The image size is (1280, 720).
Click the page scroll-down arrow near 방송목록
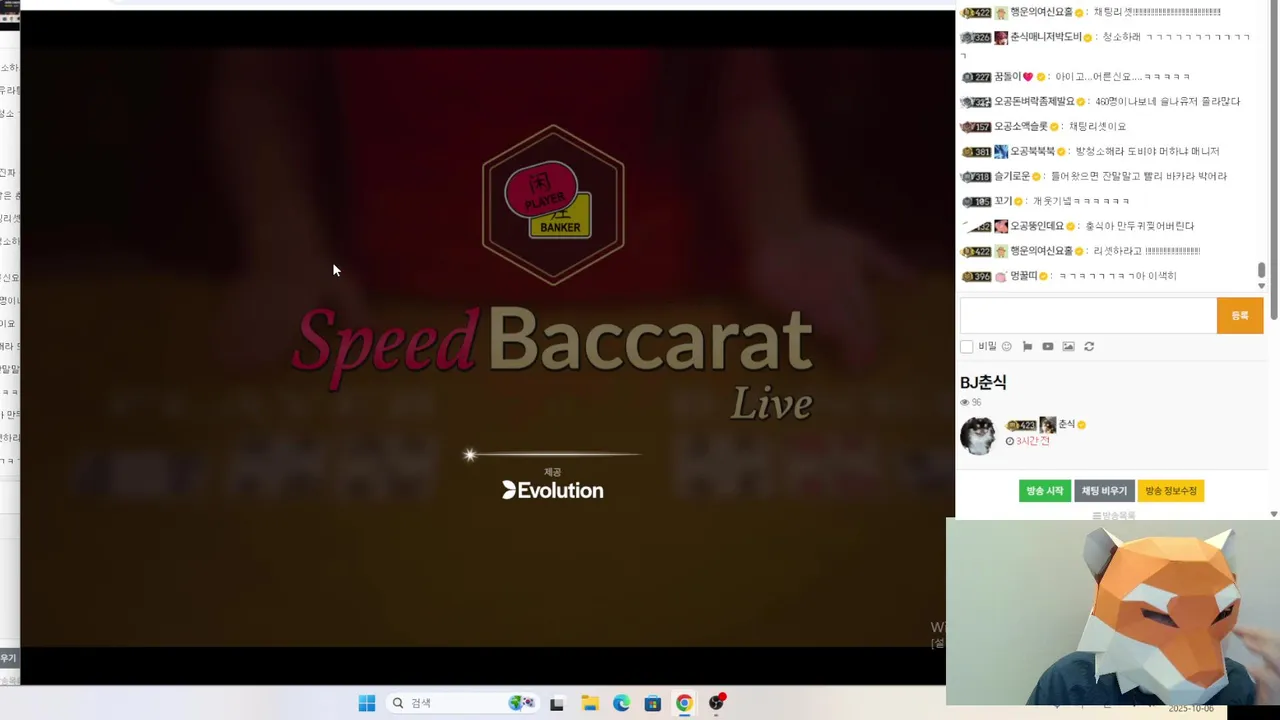1273,514
